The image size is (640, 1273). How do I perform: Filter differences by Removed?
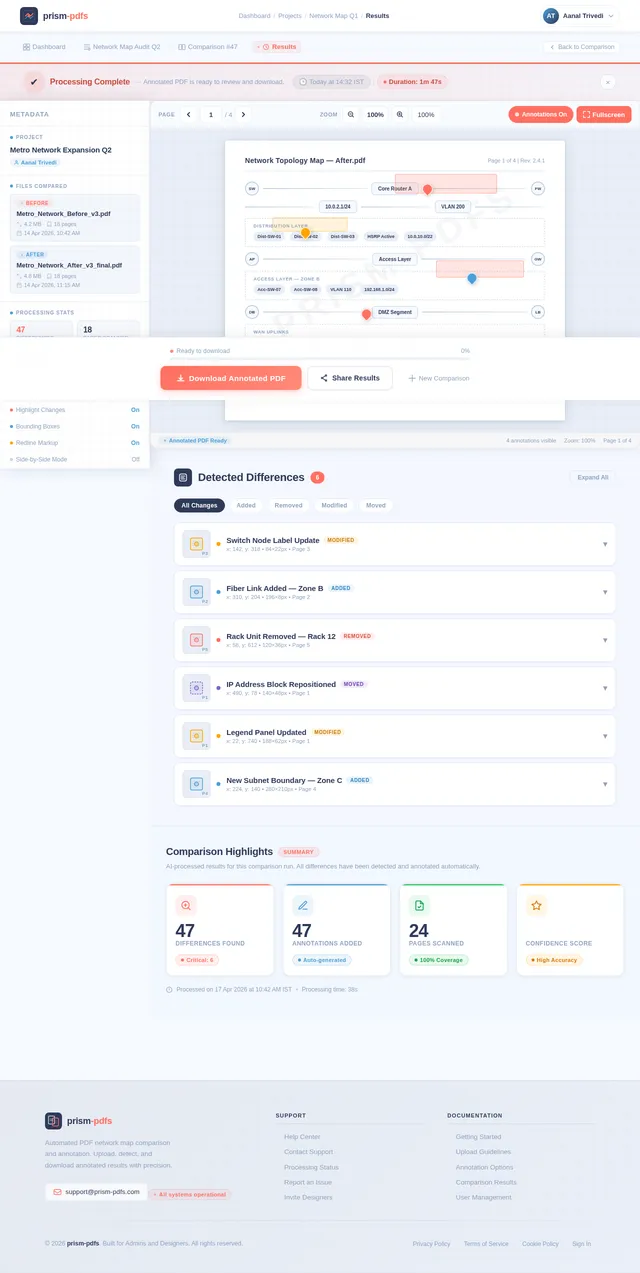point(289,506)
